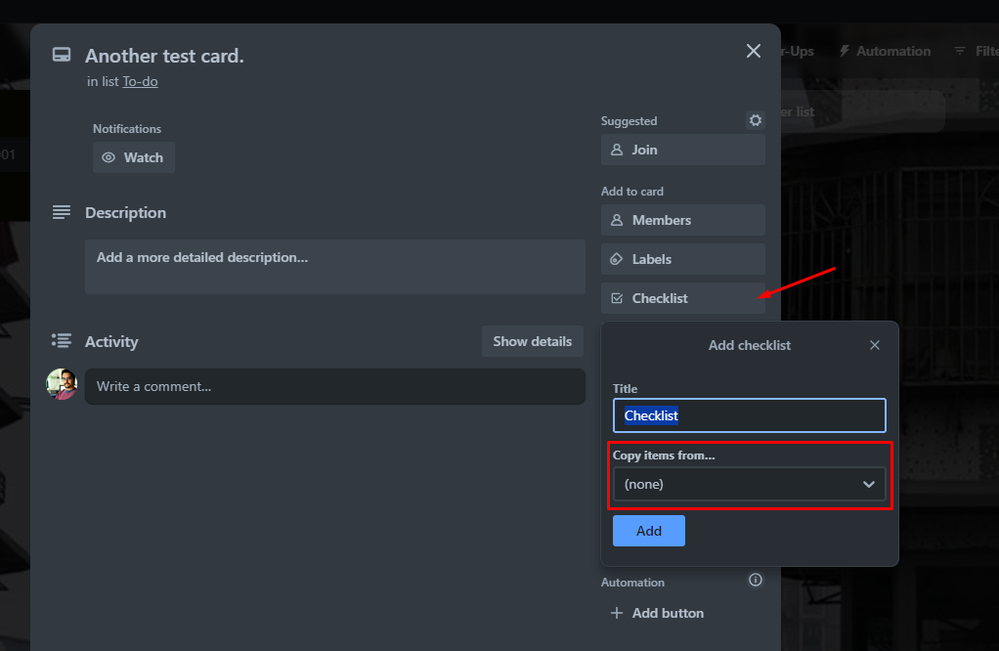
Task: Click the Activity section icon
Action: (x=61, y=341)
